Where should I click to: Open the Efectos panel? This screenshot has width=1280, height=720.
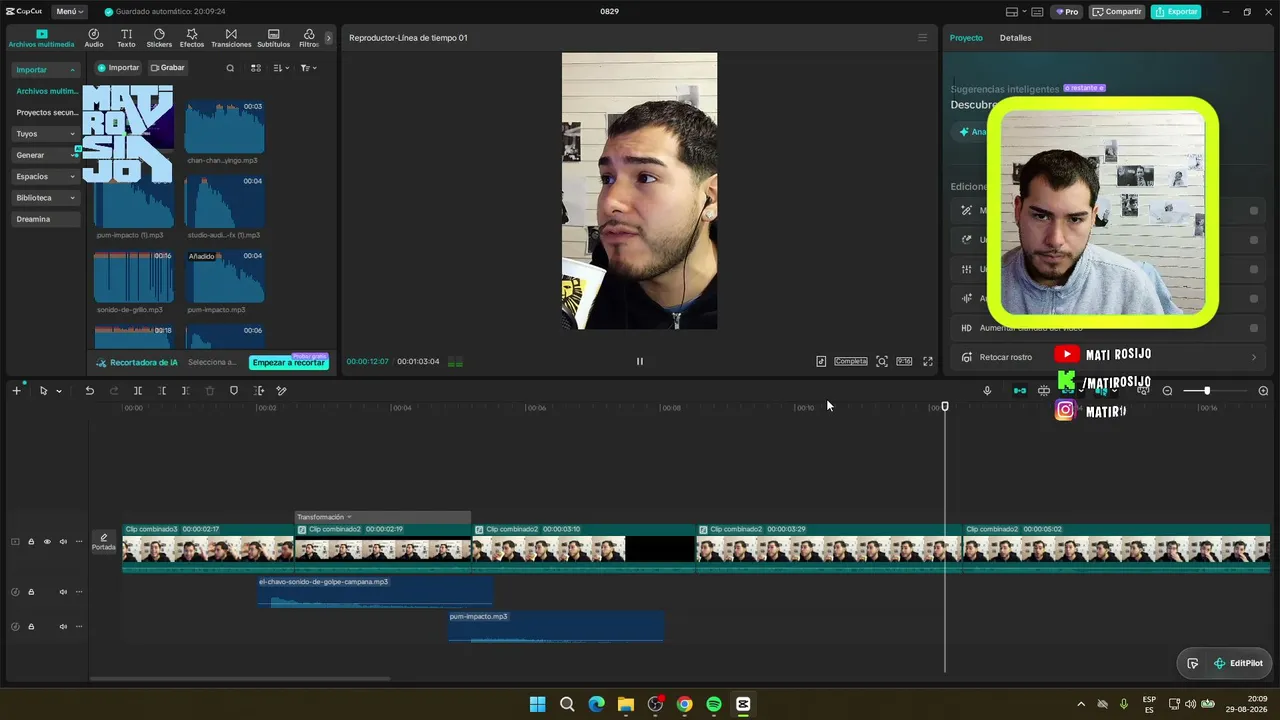(x=192, y=38)
